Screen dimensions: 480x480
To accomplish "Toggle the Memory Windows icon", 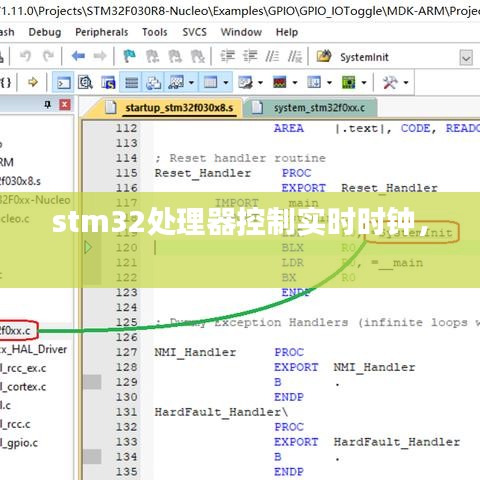I will (x=210, y=82).
